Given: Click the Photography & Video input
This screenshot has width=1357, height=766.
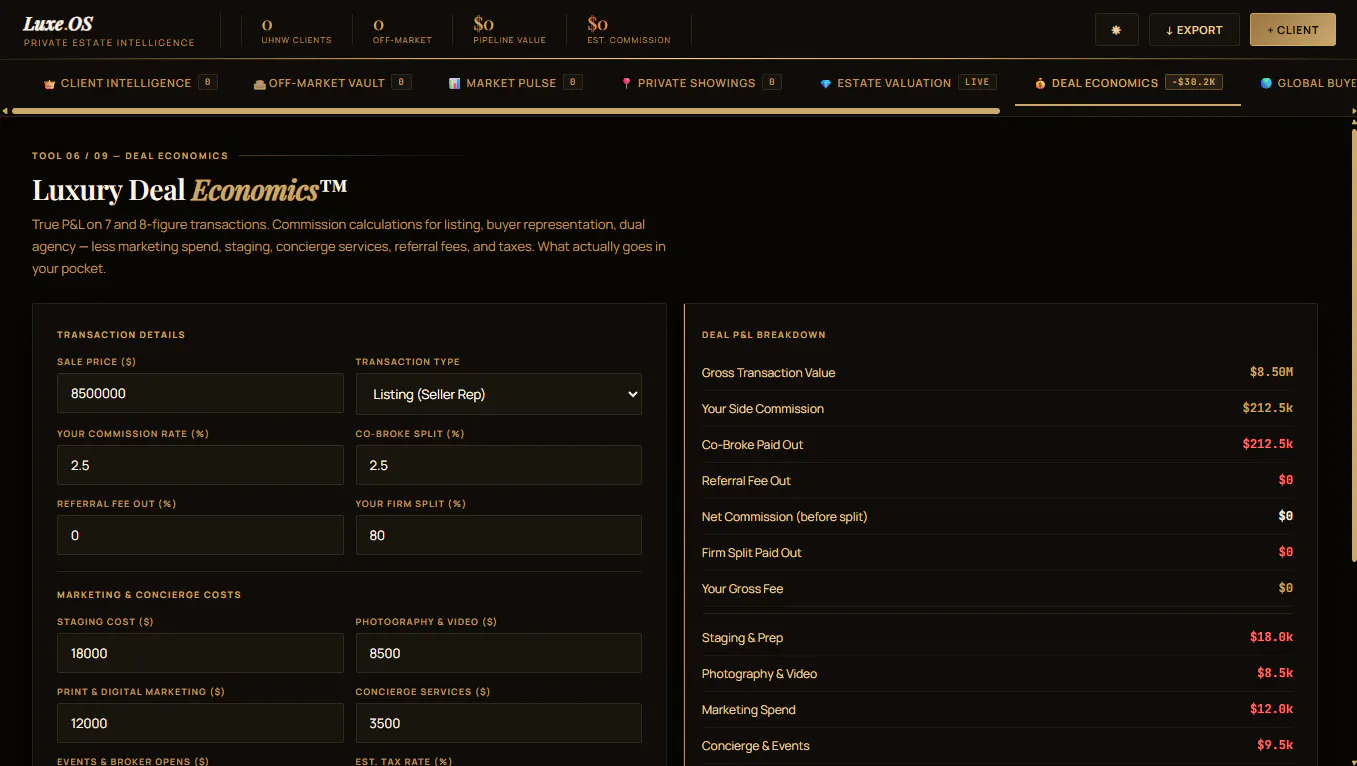Looking at the screenshot, I should [499, 653].
